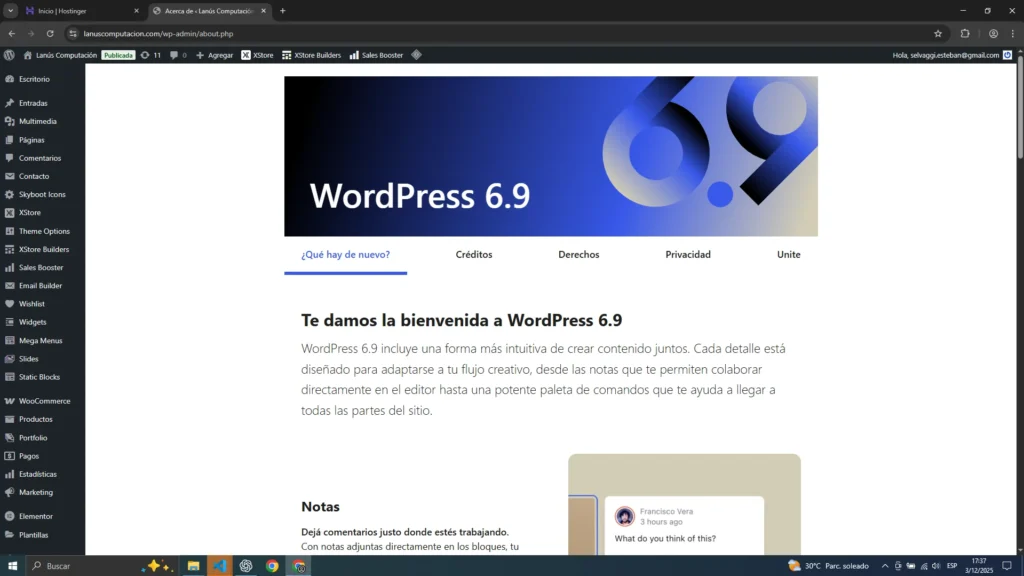This screenshot has width=1024, height=576.
Task: Click the Lanús Computación site name link
Action: (60, 55)
